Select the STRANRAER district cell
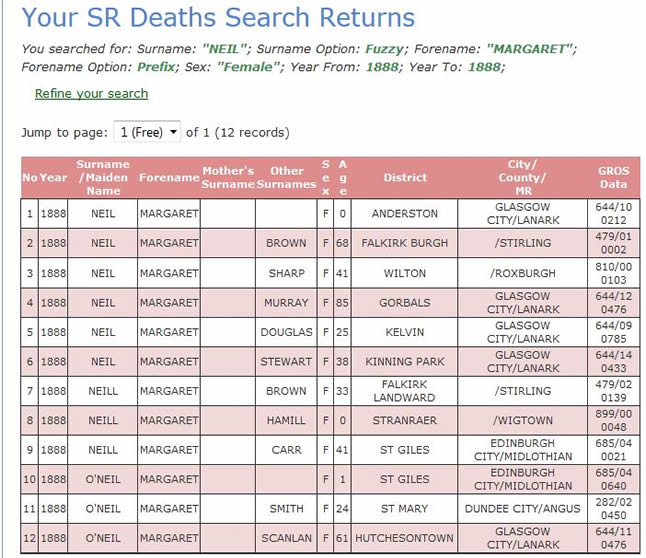 point(404,421)
